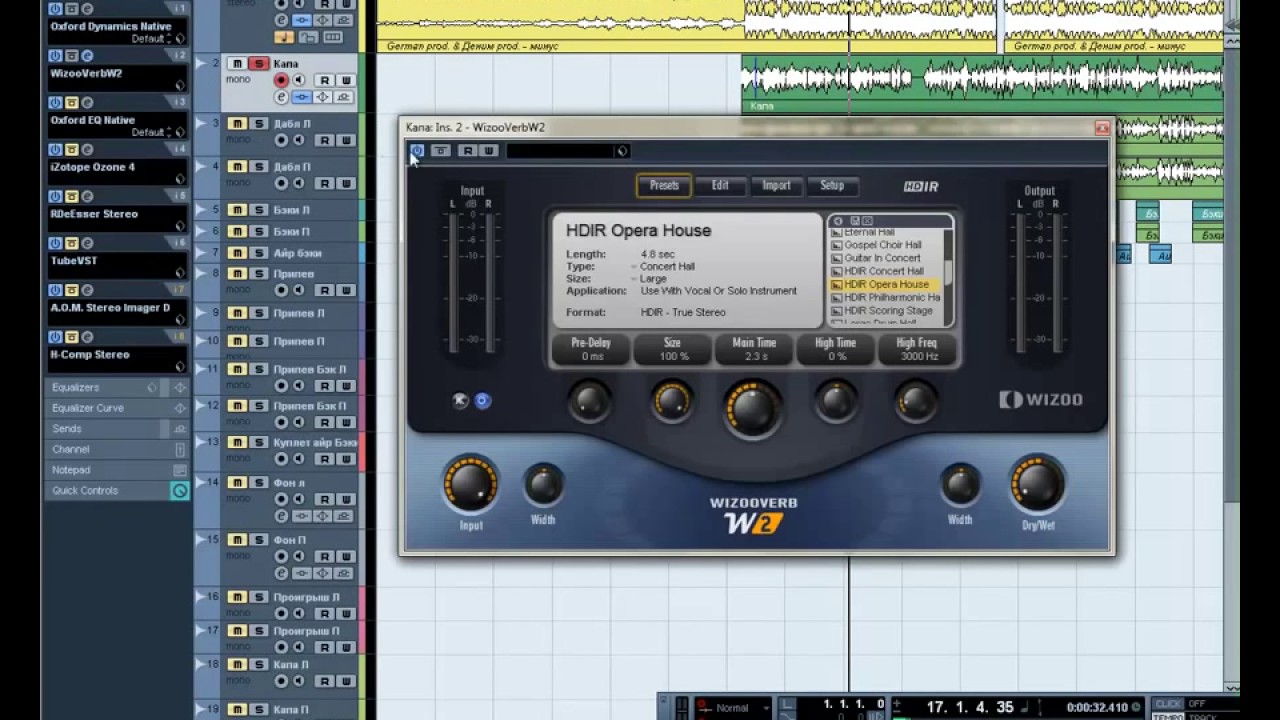The image size is (1280, 720).
Task: Click the Main Time knob
Action: 753,407
